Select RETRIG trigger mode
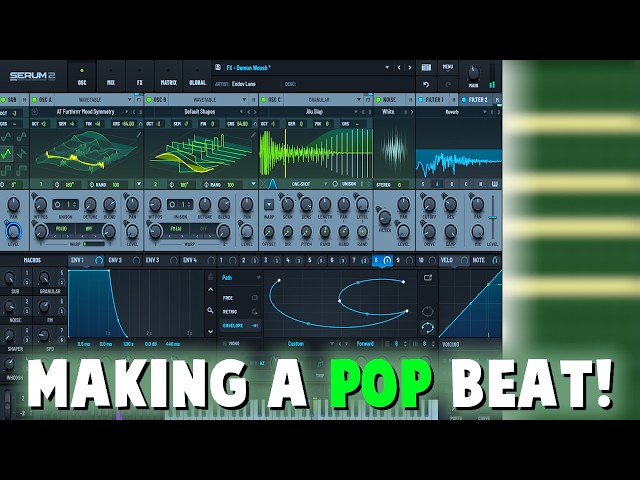Screen dimensions: 640x480 [240, 311]
